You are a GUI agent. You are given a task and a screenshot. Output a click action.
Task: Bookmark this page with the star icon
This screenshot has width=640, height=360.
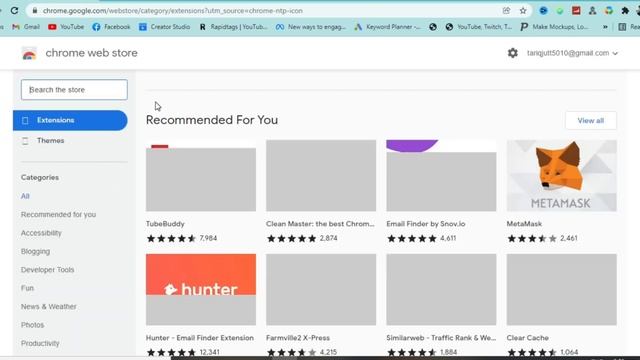(x=523, y=11)
